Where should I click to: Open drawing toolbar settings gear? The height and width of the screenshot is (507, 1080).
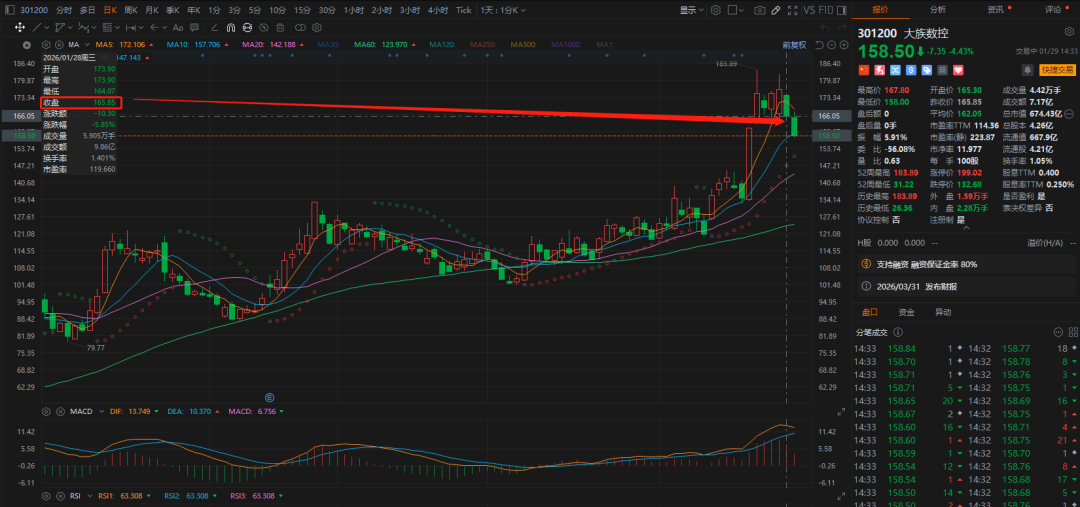click(317, 28)
